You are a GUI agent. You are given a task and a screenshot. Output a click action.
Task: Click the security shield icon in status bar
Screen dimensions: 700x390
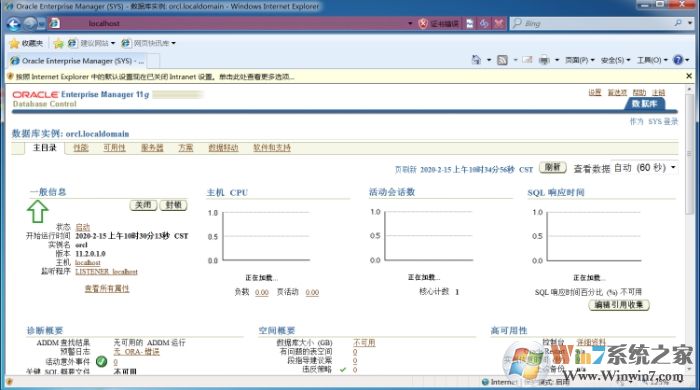point(9,382)
